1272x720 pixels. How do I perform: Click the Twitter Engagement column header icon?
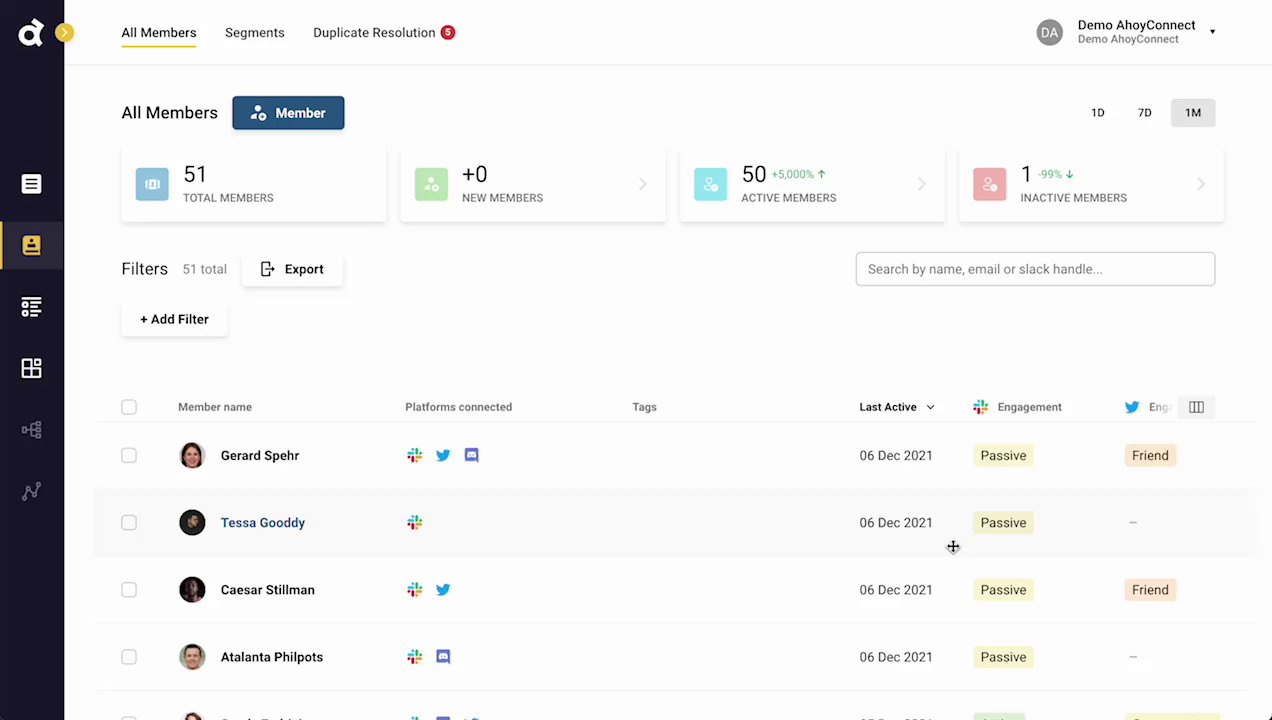coord(1132,407)
